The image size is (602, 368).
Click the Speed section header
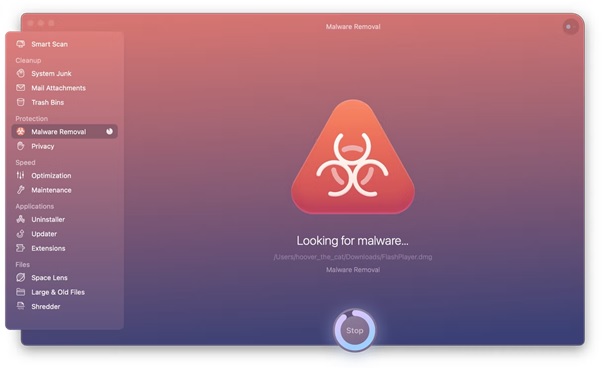(x=25, y=162)
